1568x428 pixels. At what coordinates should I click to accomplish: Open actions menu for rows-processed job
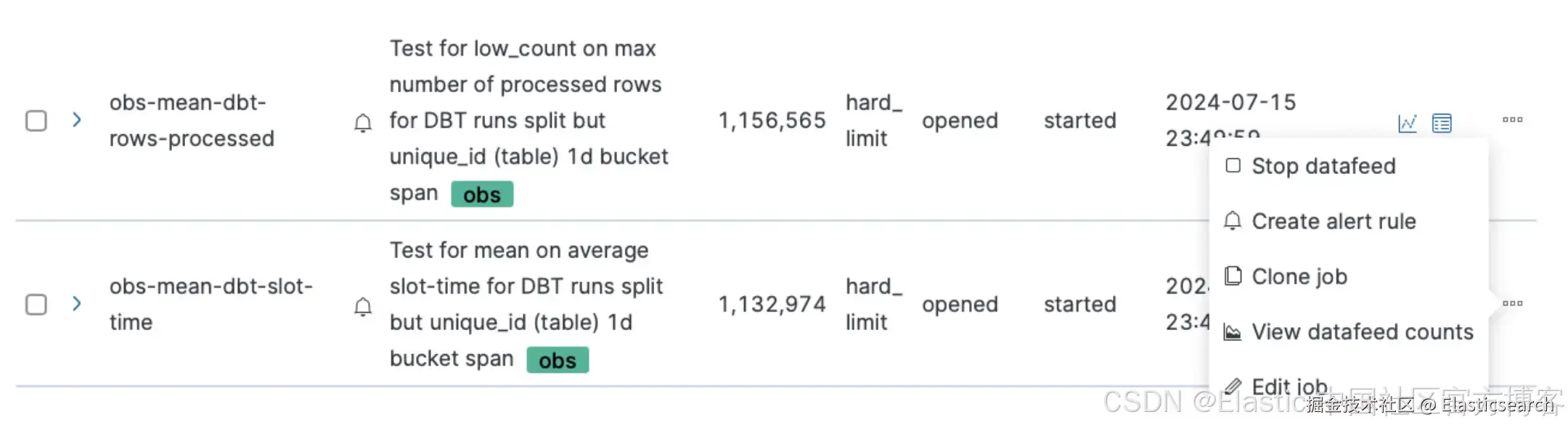click(1512, 120)
